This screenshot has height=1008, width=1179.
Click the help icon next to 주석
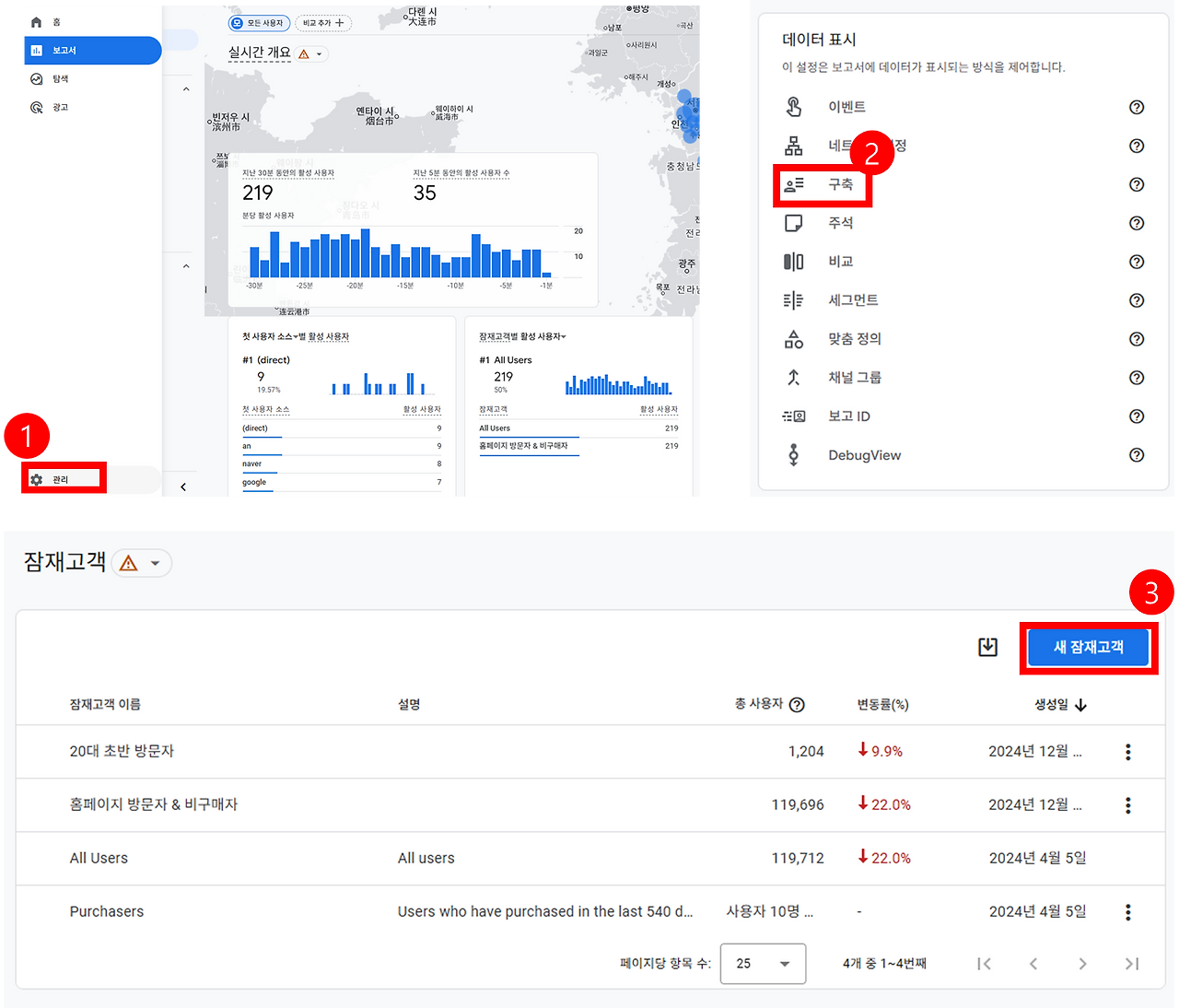pyautogui.click(x=1137, y=223)
